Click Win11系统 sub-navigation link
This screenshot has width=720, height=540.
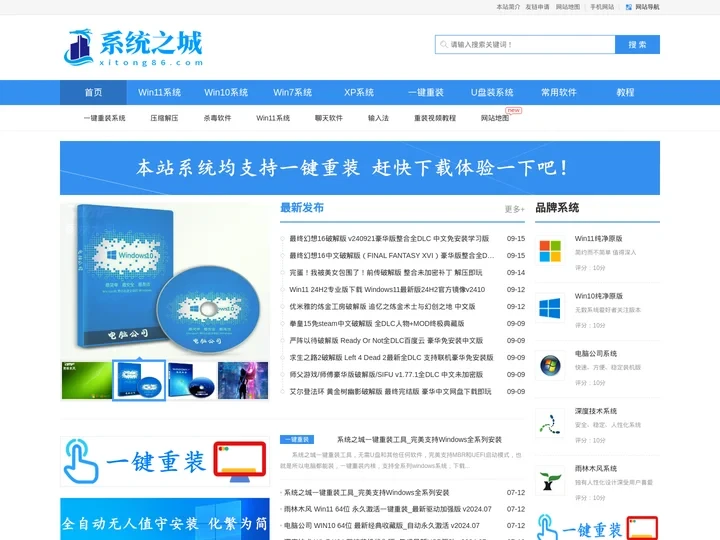[x=273, y=118]
